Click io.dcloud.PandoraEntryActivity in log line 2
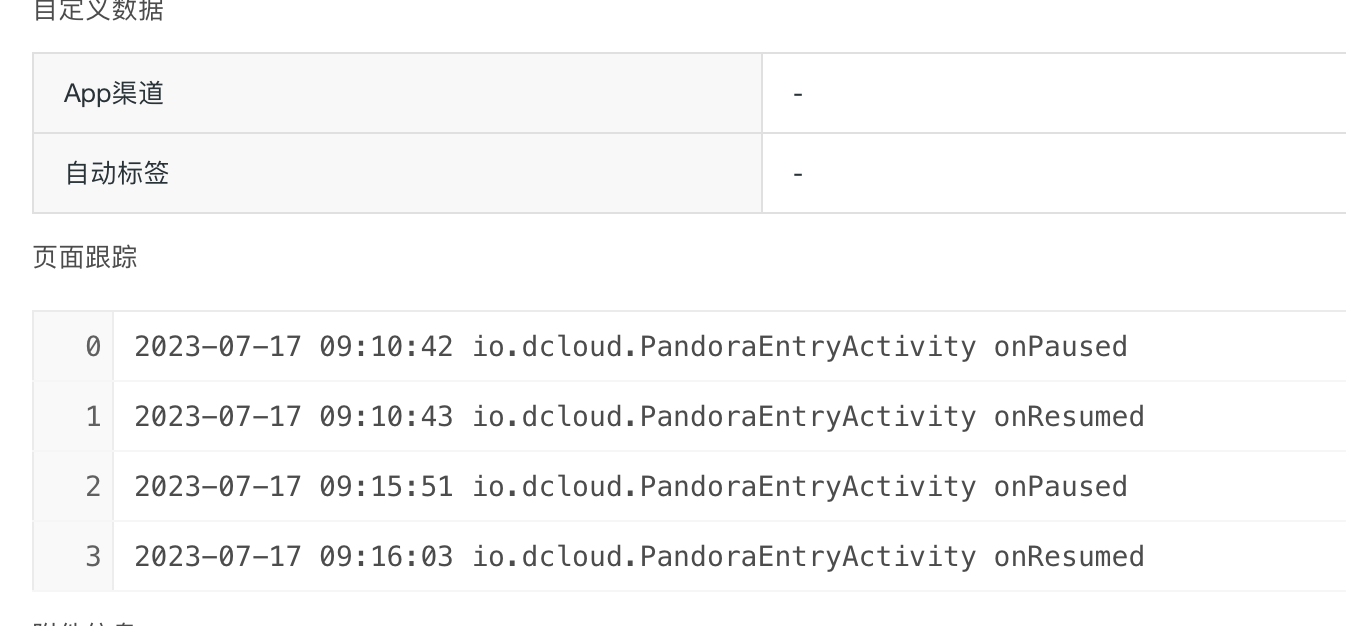 click(724, 486)
